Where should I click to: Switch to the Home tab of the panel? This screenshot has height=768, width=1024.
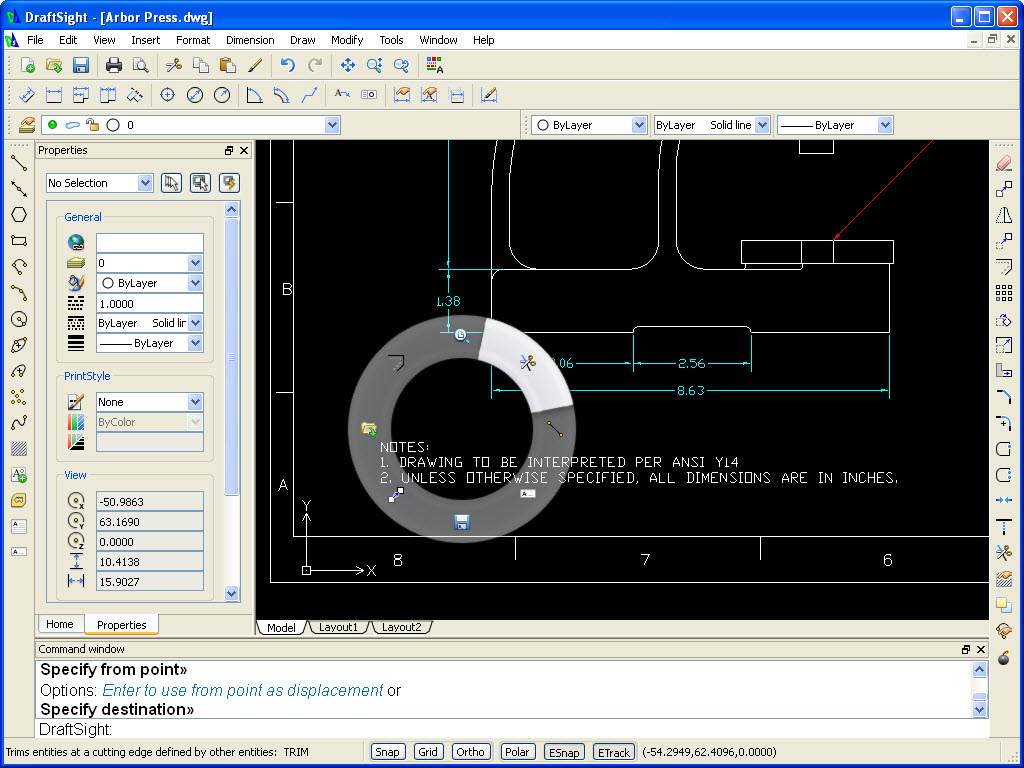click(60, 624)
